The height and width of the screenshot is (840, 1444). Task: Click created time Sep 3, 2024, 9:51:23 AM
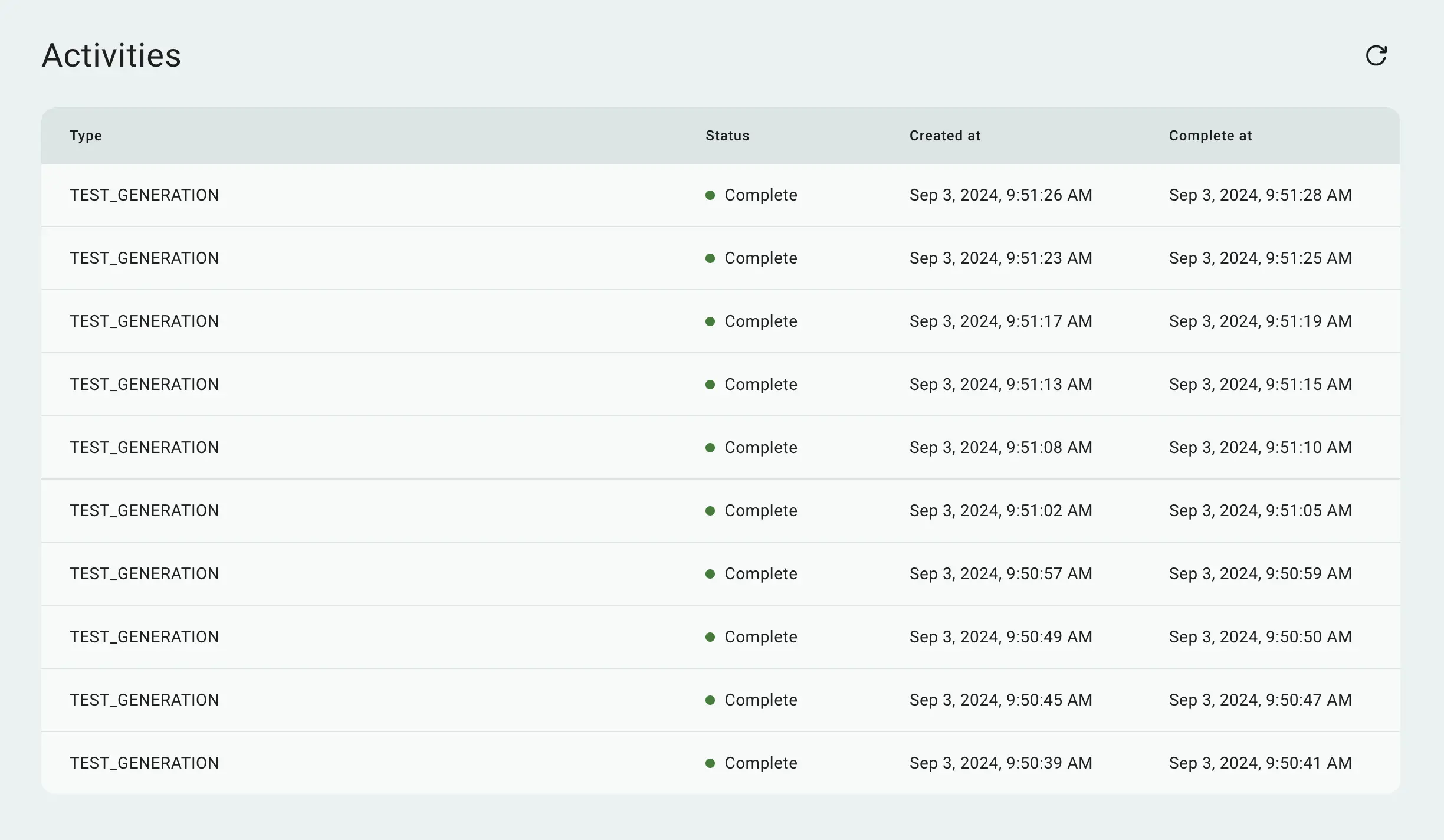[x=1001, y=258]
